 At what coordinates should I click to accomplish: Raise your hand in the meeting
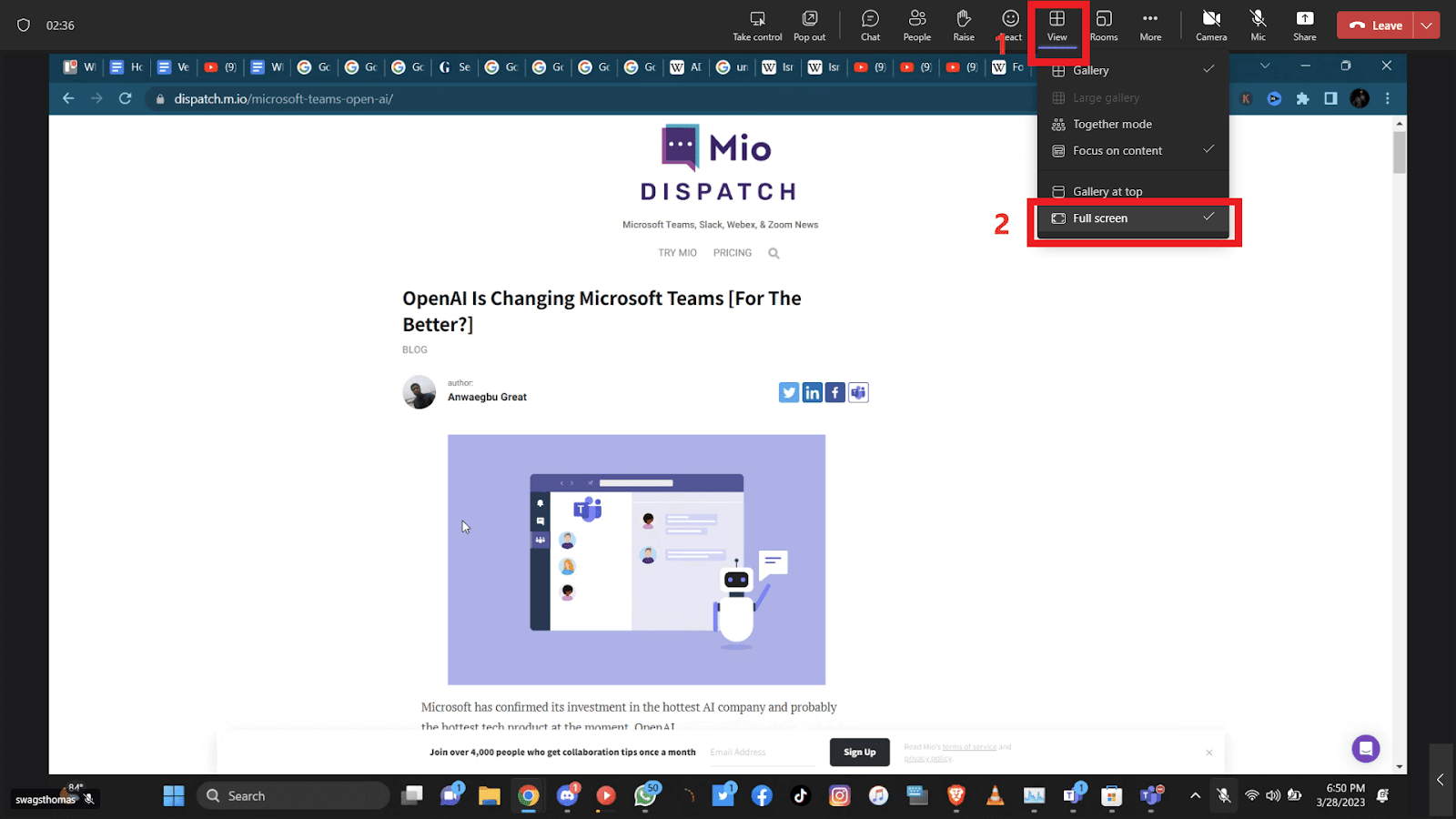click(964, 25)
